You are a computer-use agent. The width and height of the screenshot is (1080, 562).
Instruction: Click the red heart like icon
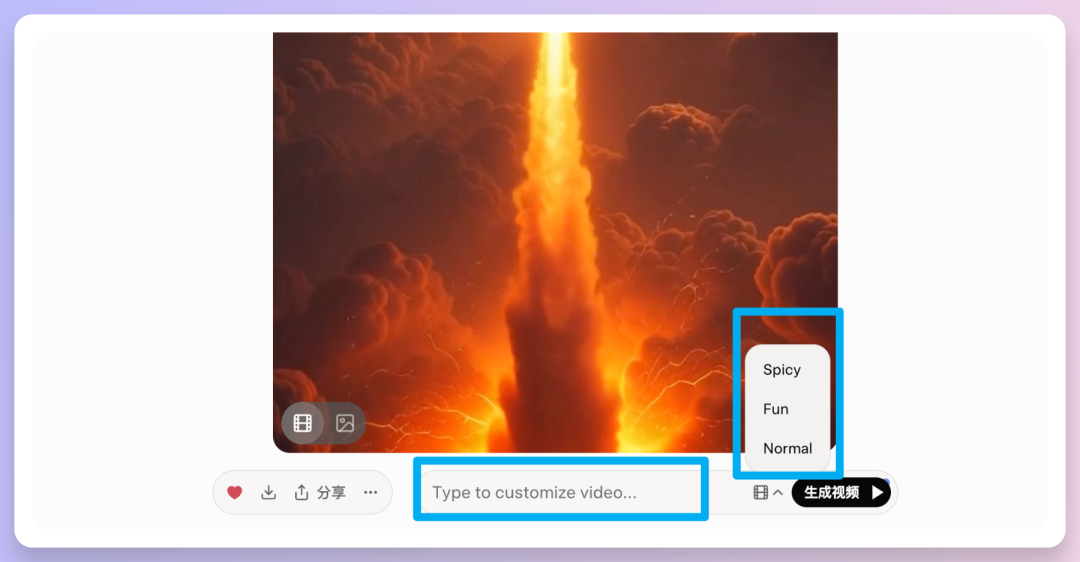pos(235,492)
